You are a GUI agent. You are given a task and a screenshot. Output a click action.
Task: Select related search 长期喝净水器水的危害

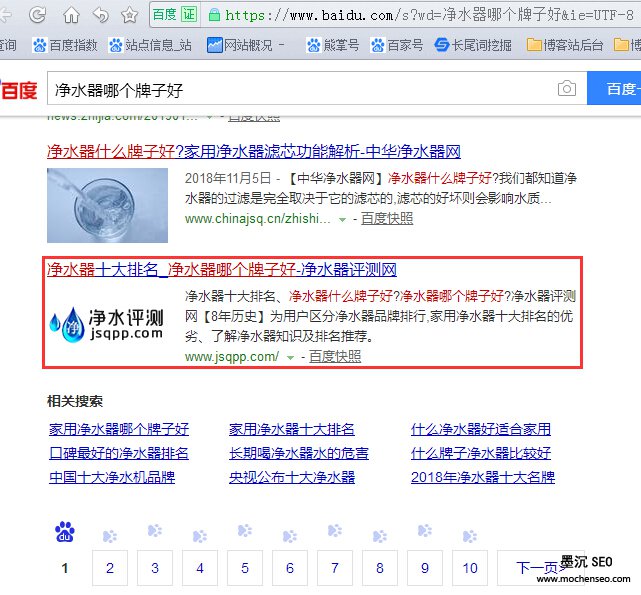click(299, 454)
